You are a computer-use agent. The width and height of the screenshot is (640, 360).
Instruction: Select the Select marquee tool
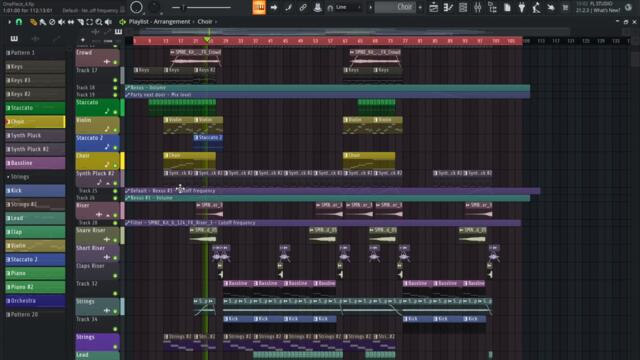[89, 22]
